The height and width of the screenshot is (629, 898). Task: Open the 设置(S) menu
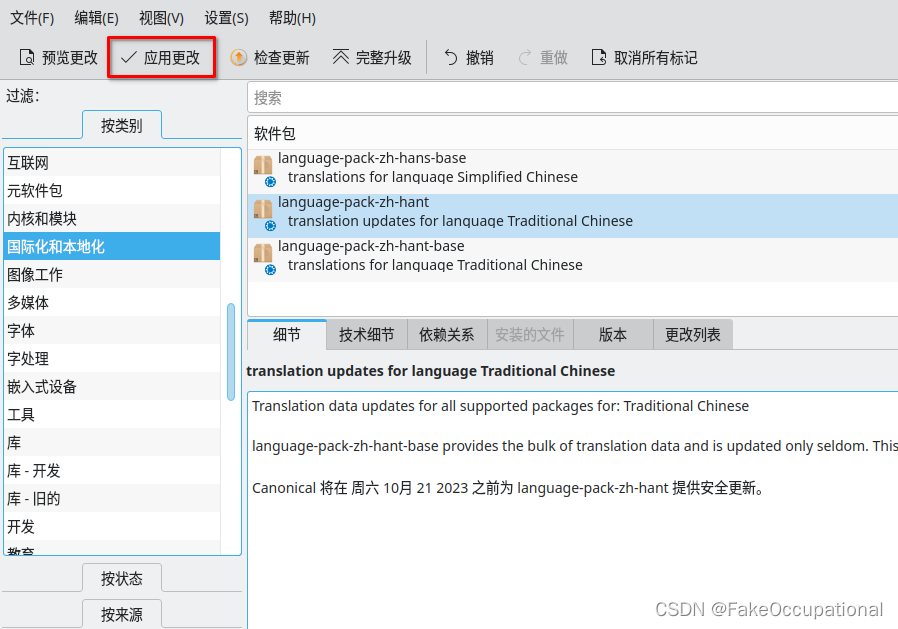pos(226,18)
